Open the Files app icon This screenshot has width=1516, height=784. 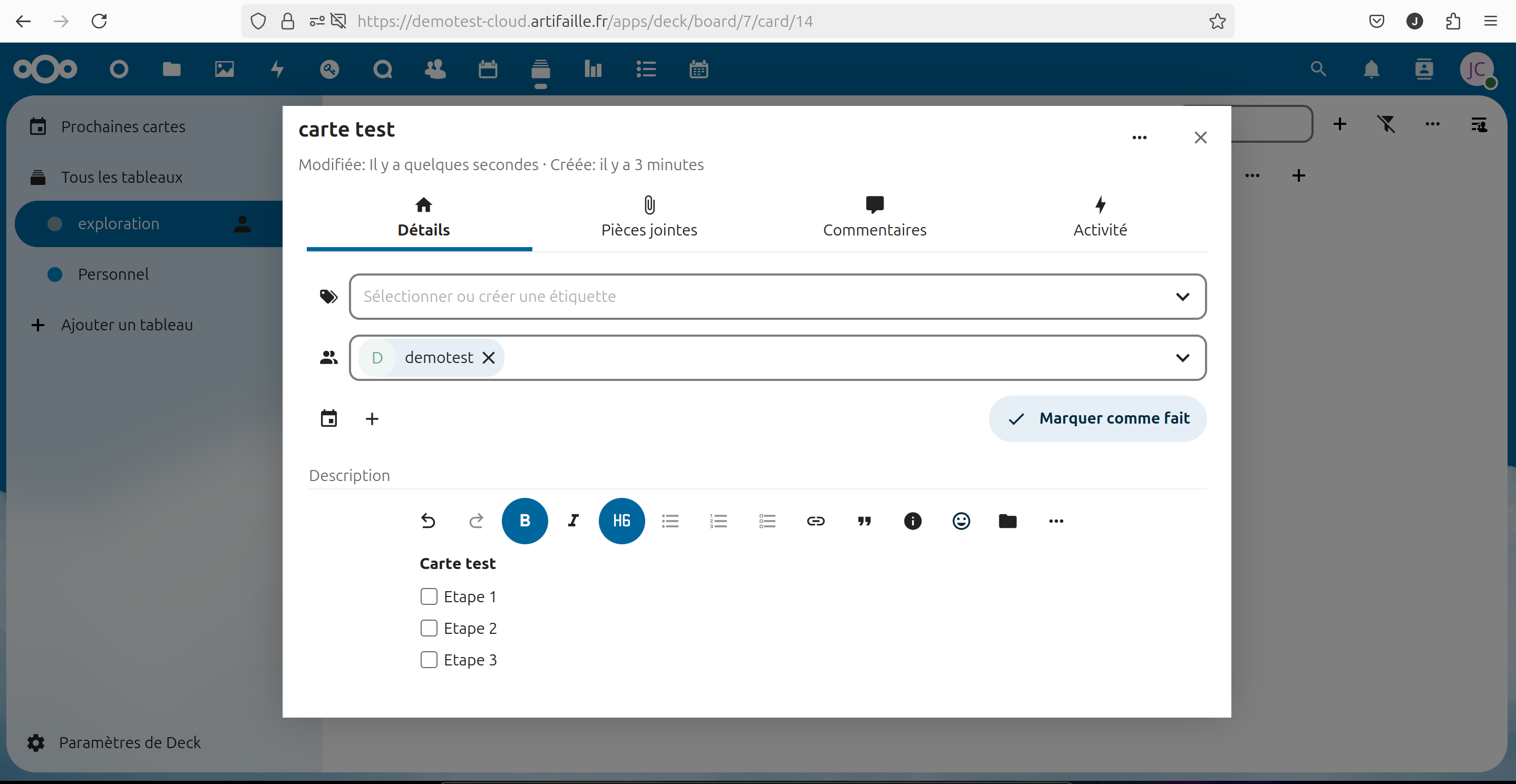click(x=171, y=70)
